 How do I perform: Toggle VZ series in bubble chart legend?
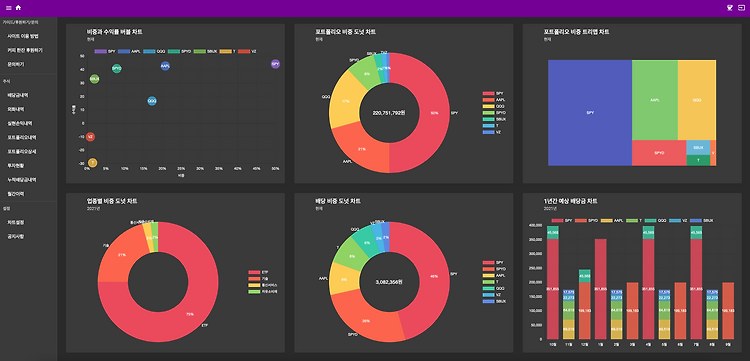(x=246, y=51)
